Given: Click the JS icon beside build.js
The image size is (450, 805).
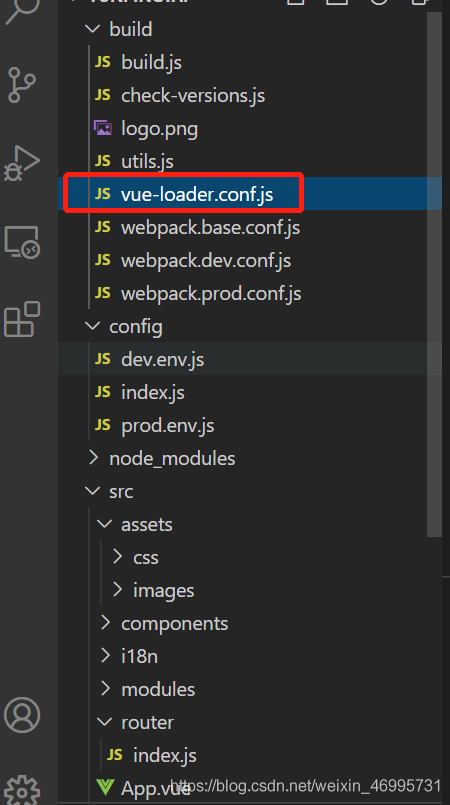Looking at the screenshot, I should (x=103, y=62).
